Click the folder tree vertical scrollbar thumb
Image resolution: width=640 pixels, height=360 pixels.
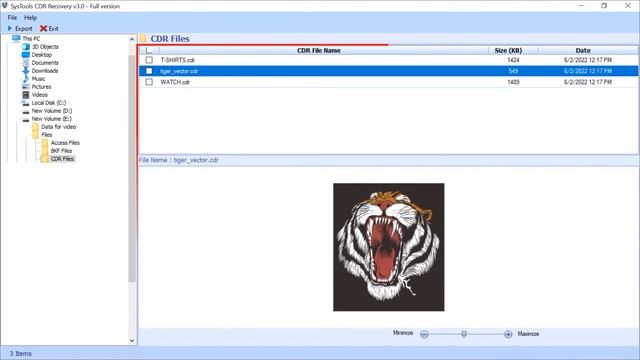click(132, 168)
